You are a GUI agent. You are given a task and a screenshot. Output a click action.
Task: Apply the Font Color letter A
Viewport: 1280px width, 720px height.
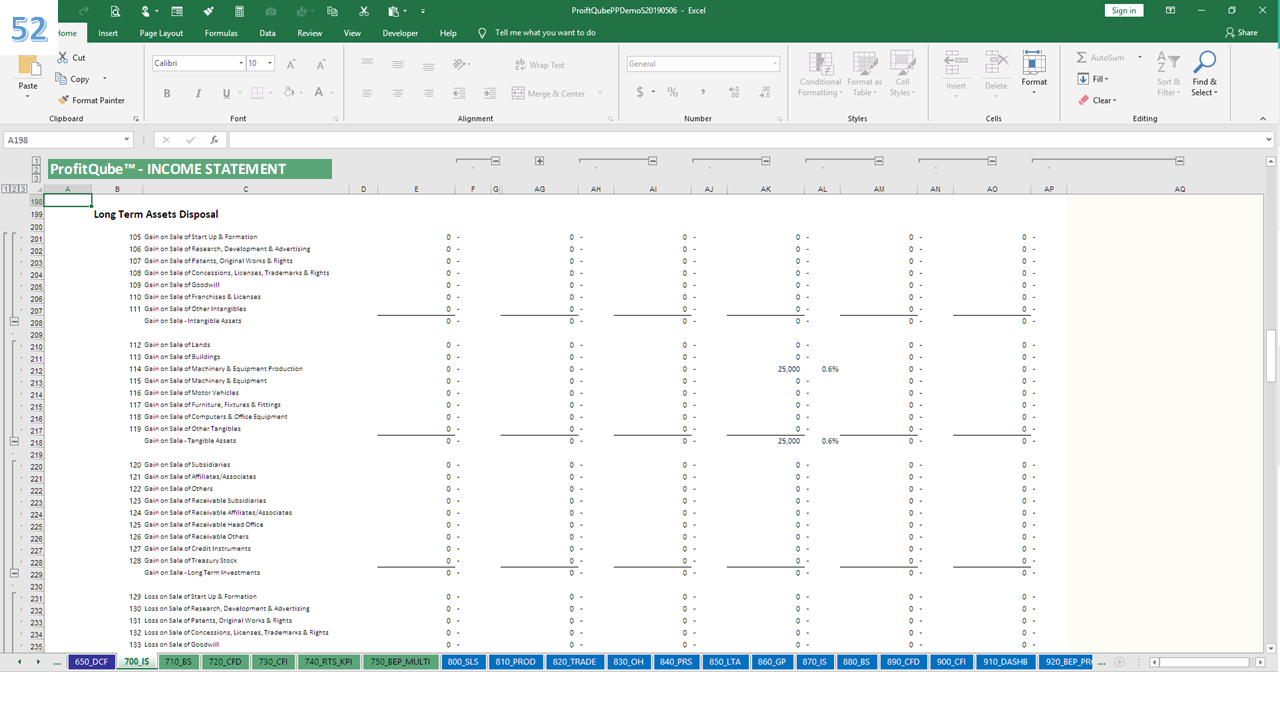(x=318, y=93)
